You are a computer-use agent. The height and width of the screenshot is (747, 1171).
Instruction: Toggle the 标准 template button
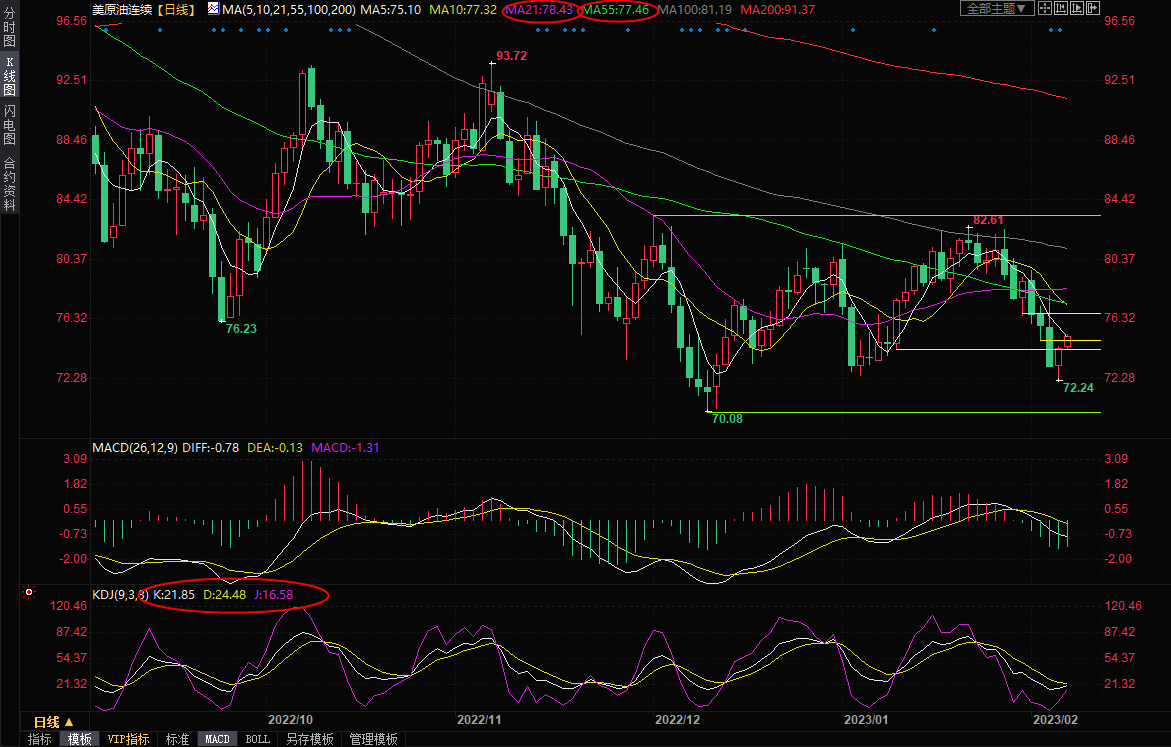(177, 739)
